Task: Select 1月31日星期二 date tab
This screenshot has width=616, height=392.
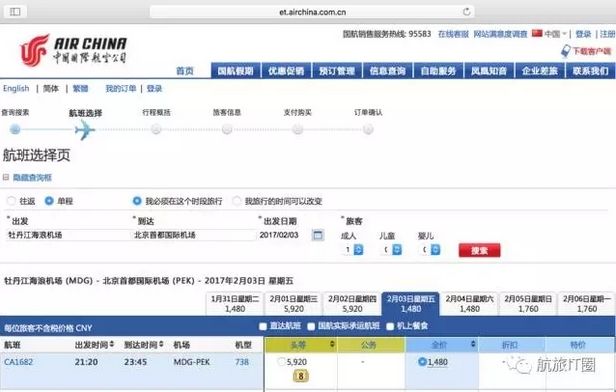Action: click(x=235, y=304)
